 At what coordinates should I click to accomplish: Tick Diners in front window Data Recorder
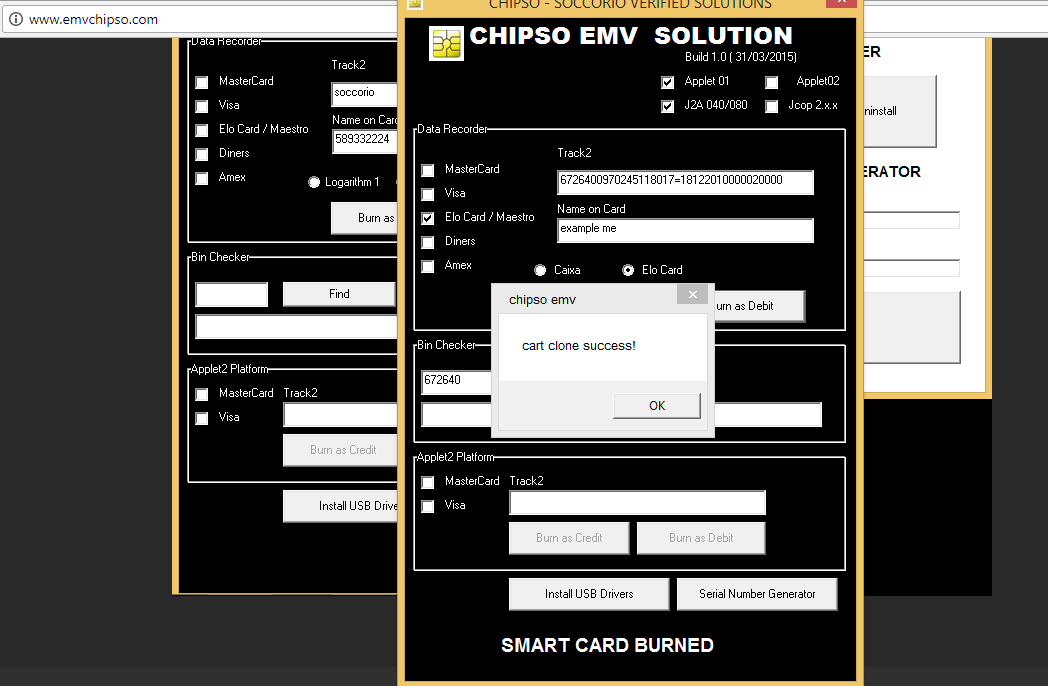tap(428, 243)
